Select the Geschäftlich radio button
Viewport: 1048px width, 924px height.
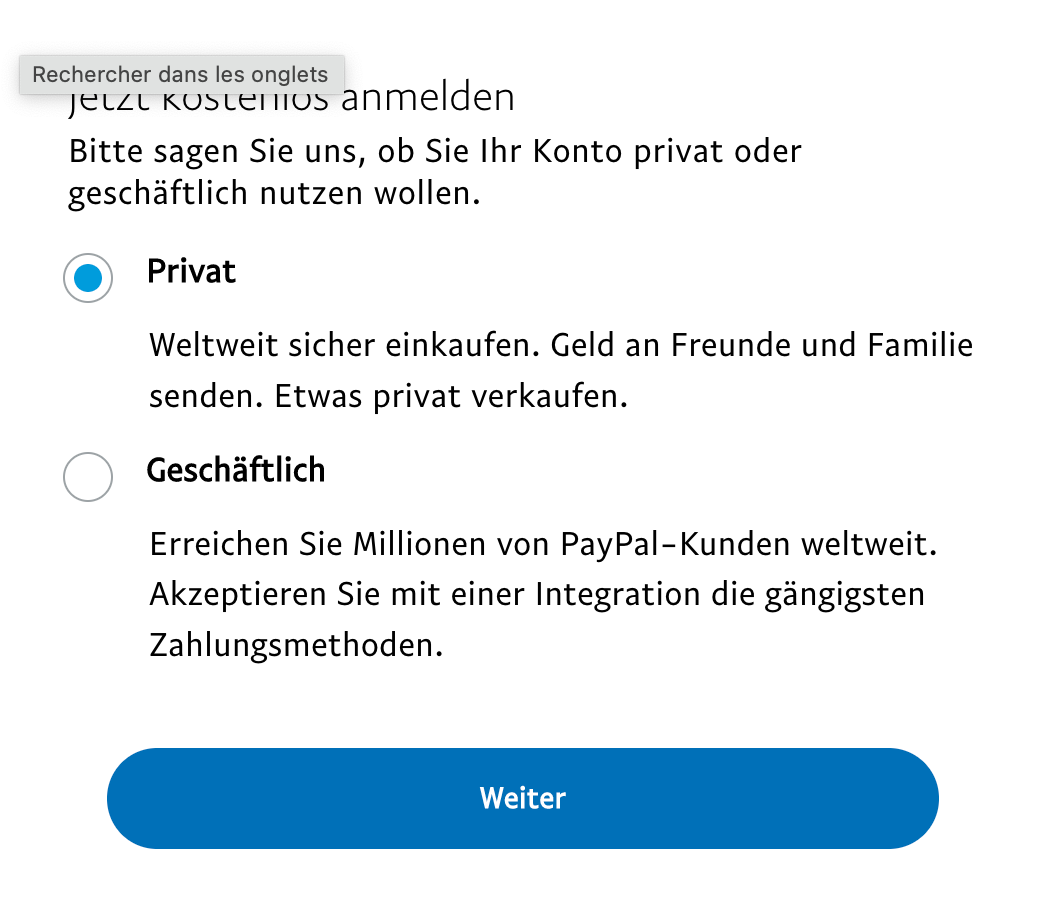(x=88, y=477)
